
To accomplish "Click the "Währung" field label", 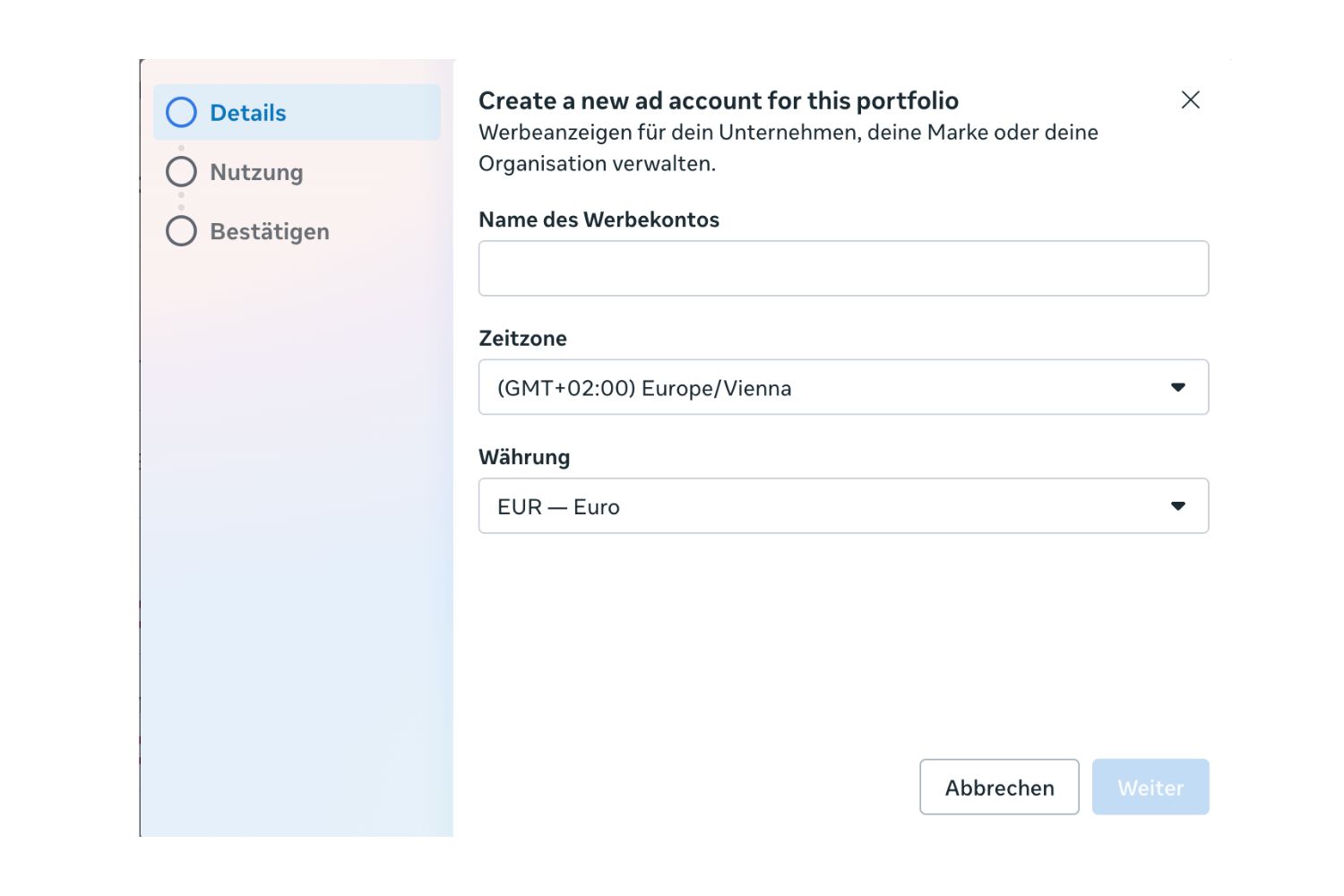I will coord(524,457).
